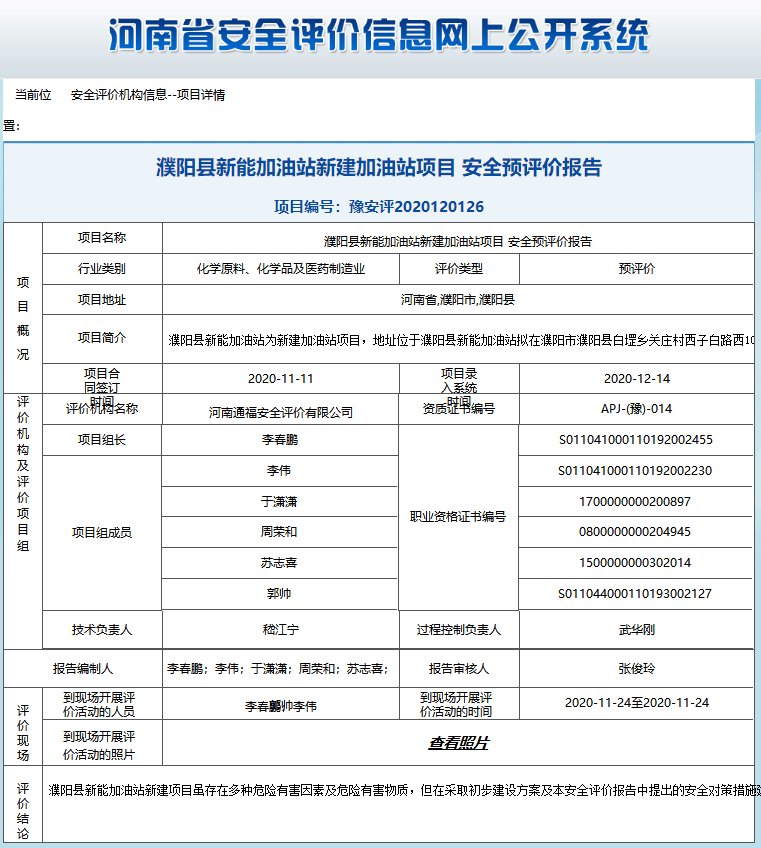Click the 过程控制负责人 label cell
Viewport: 761px width, 848px height.
[459, 630]
